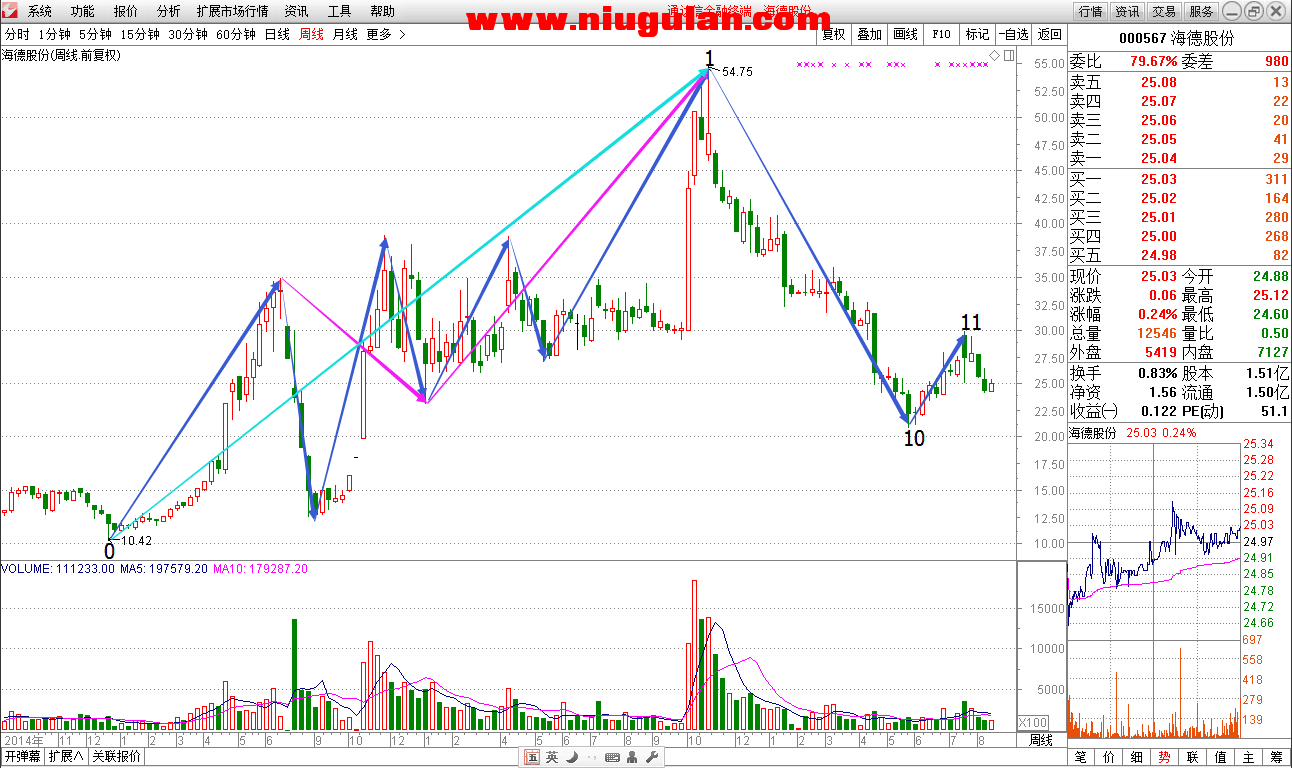Click the 叠加 overlay button
Image resolution: width=1292 pixels, height=768 pixels.
pos(869,34)
